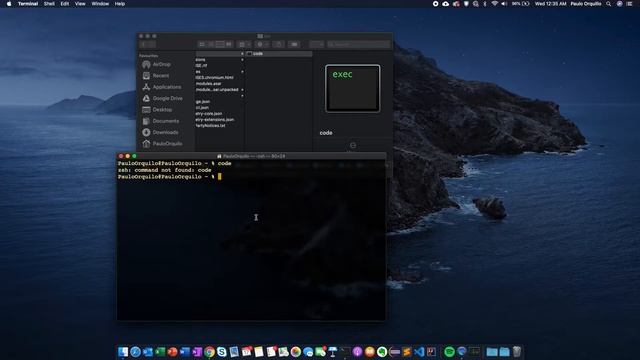Open Desktop in Finder sidebar
The height and width of the screenshot is (360, 640).
click(x=157, y=110)
